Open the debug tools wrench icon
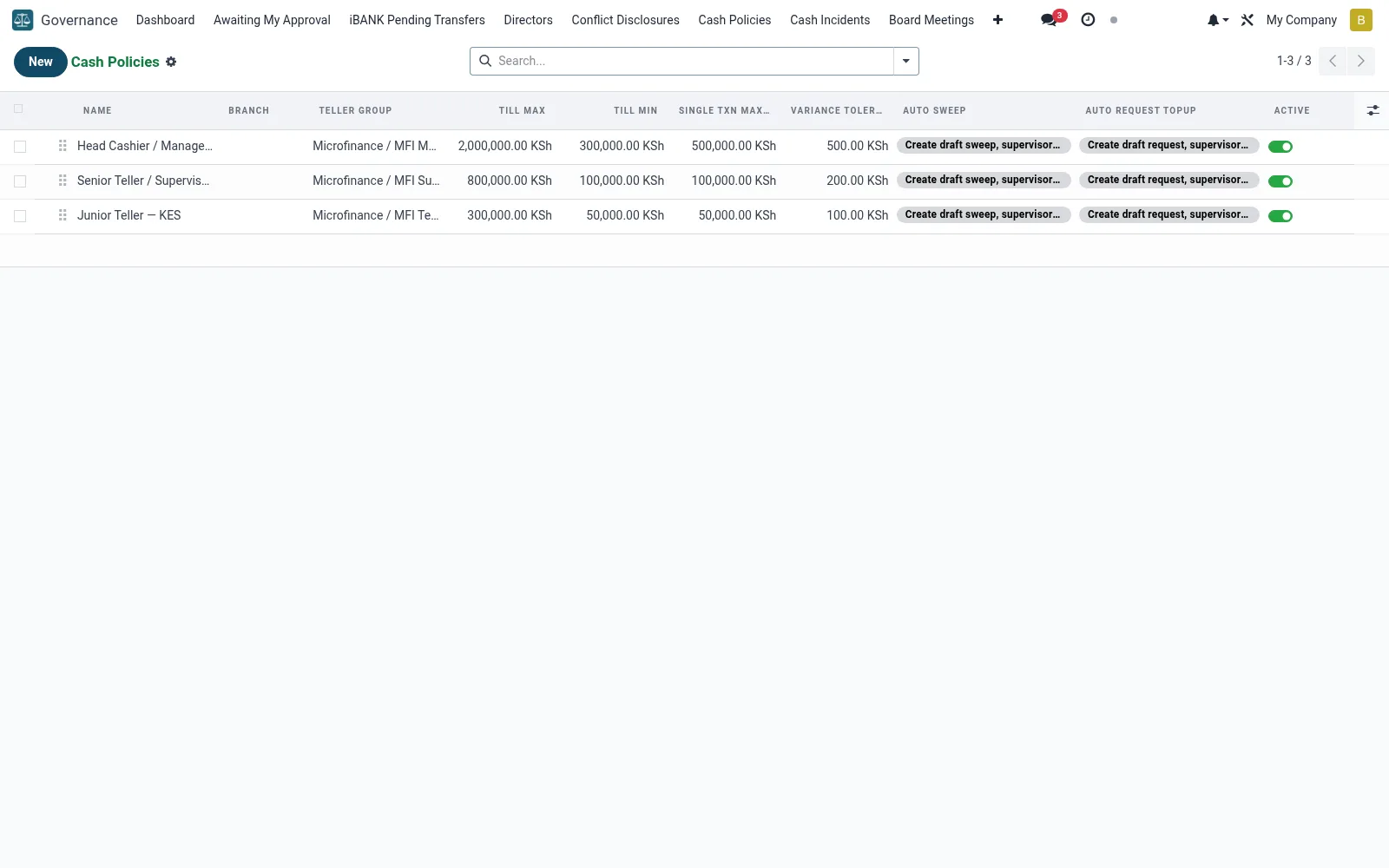Viewport: 1389px width, 868px height. [x=1247, y=20]
